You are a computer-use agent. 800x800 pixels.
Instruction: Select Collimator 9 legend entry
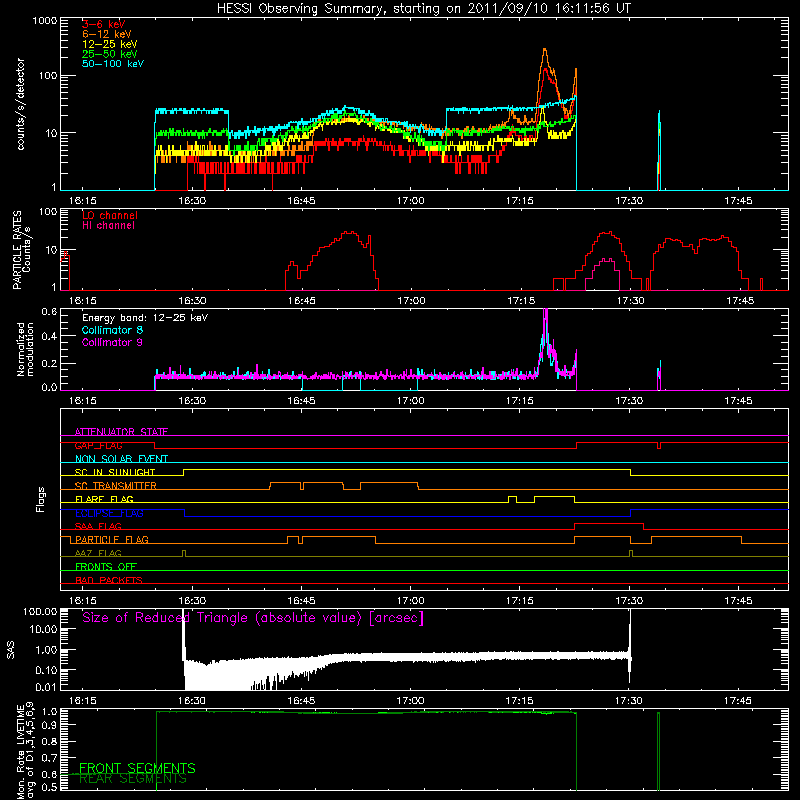[112, 342]
